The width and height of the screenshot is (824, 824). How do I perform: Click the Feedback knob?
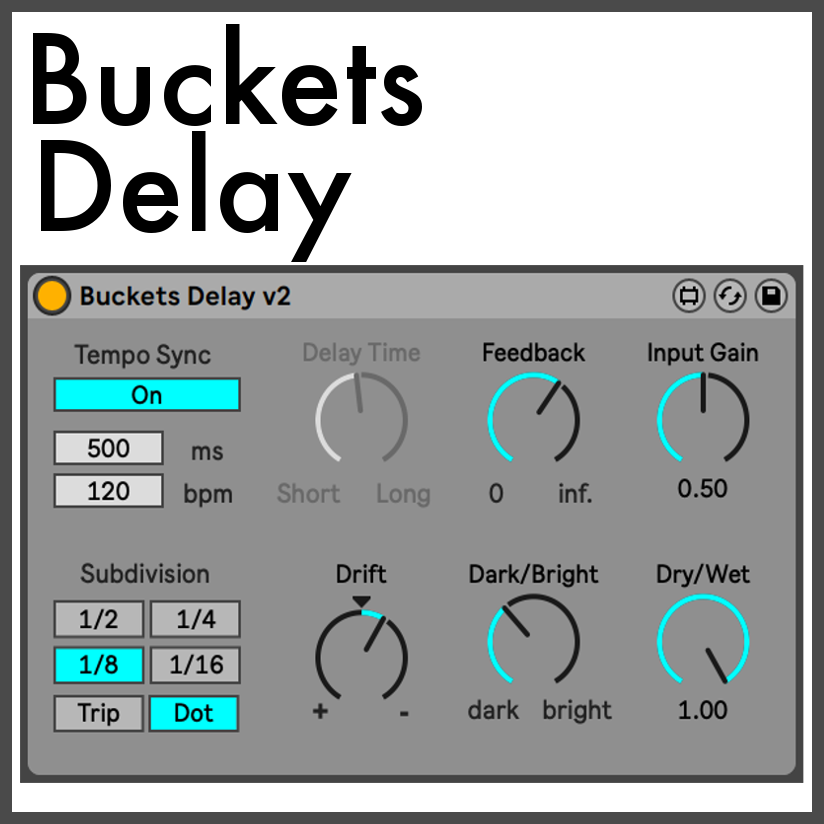(533, 419)
